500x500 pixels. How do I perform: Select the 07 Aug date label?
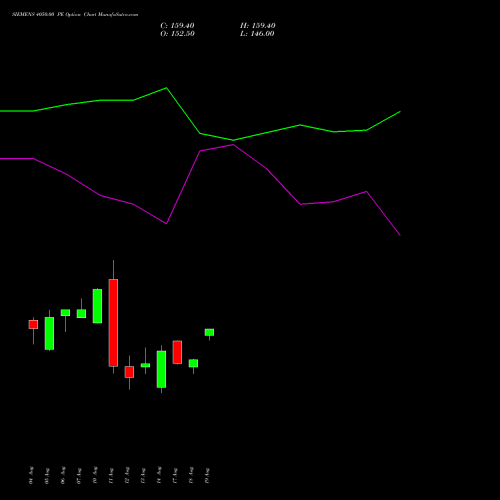(x=79, y=475)
